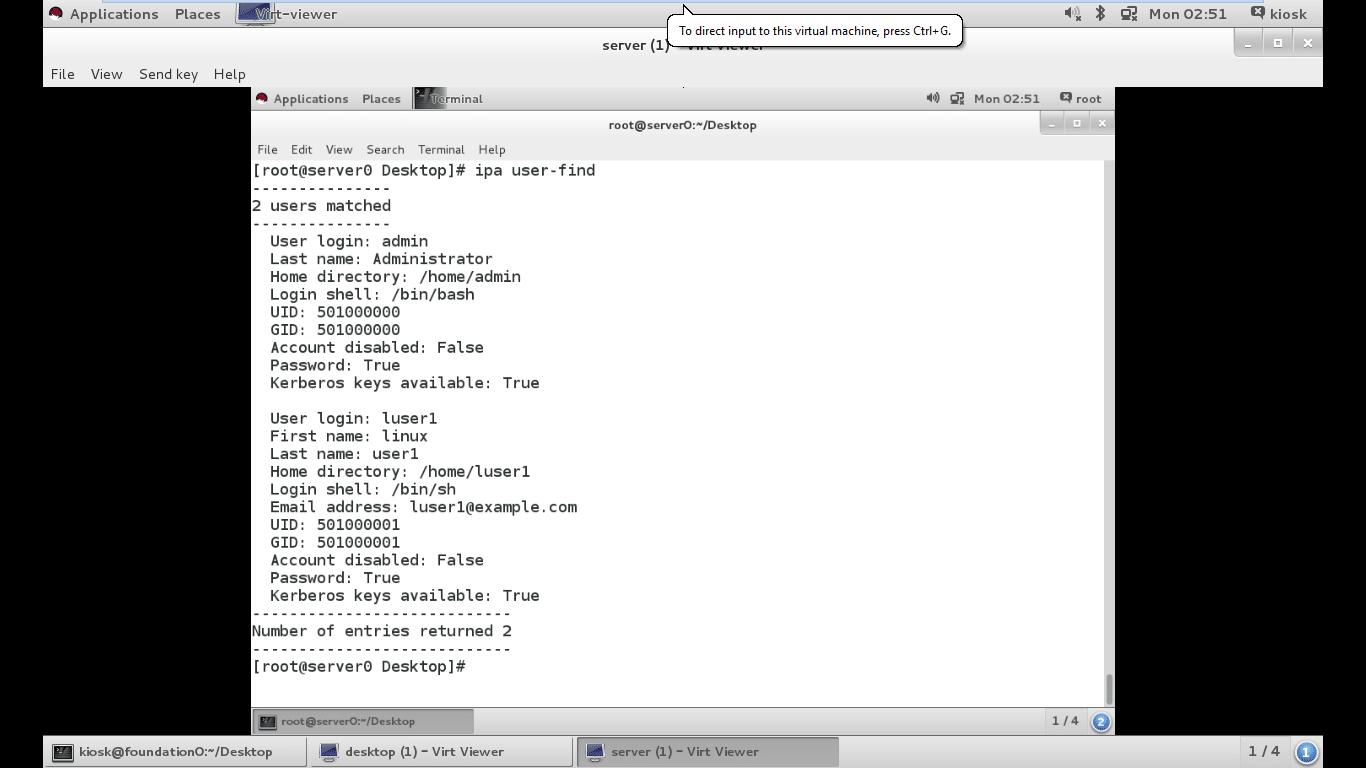Open the host clock showing Mon 02:51
Viewport: 1366px width, 768px height.
coord(1188,14)
